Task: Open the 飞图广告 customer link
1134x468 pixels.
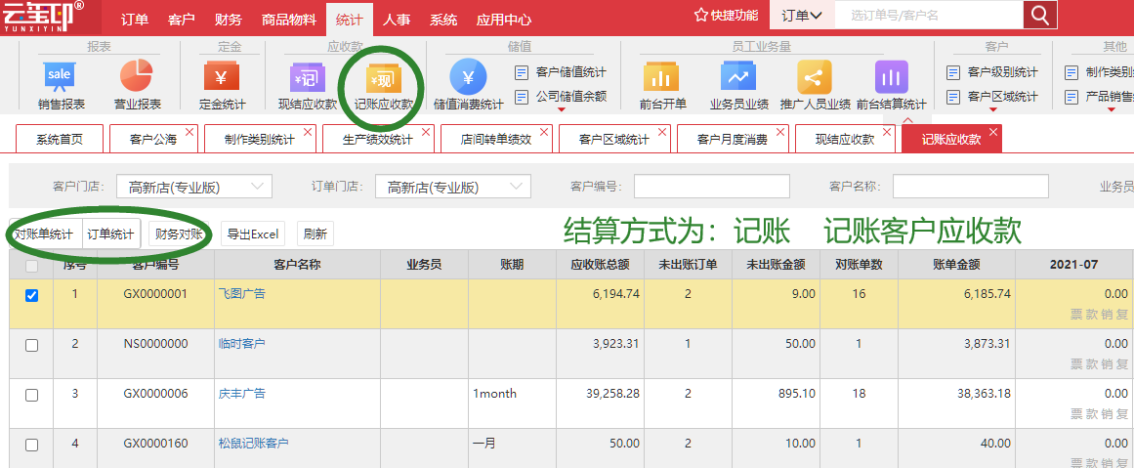Action: point(242,294)
